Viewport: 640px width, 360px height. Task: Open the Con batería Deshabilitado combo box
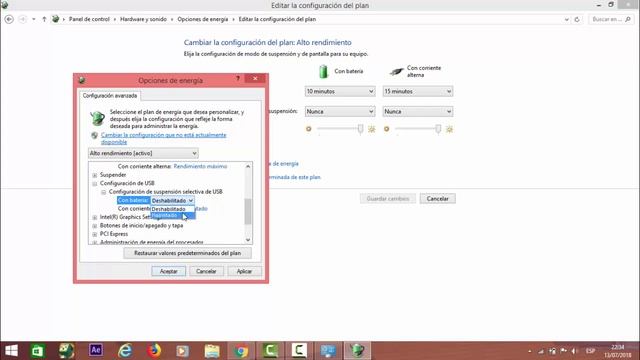click(x=173, y=200)
